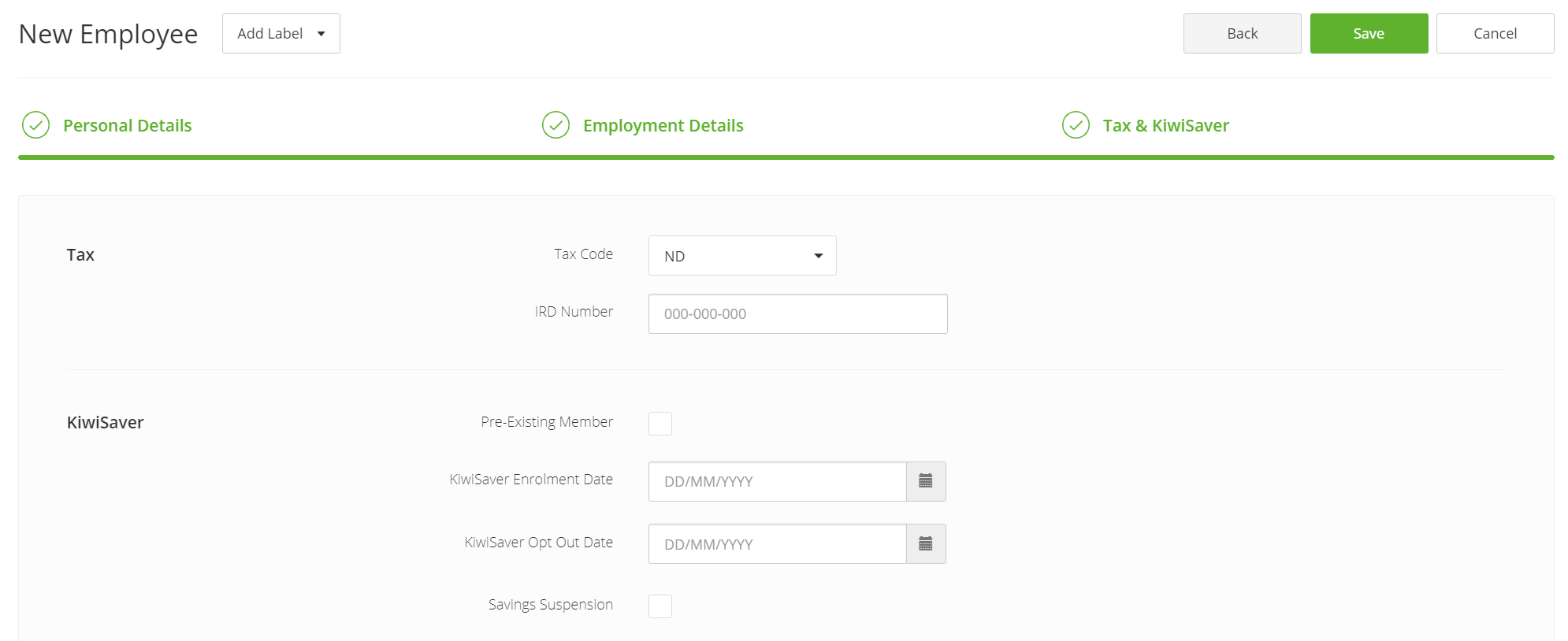Open calendar for KiwiSaver Opt Out Date
The image size is (1568, 641).
point(926,544)
